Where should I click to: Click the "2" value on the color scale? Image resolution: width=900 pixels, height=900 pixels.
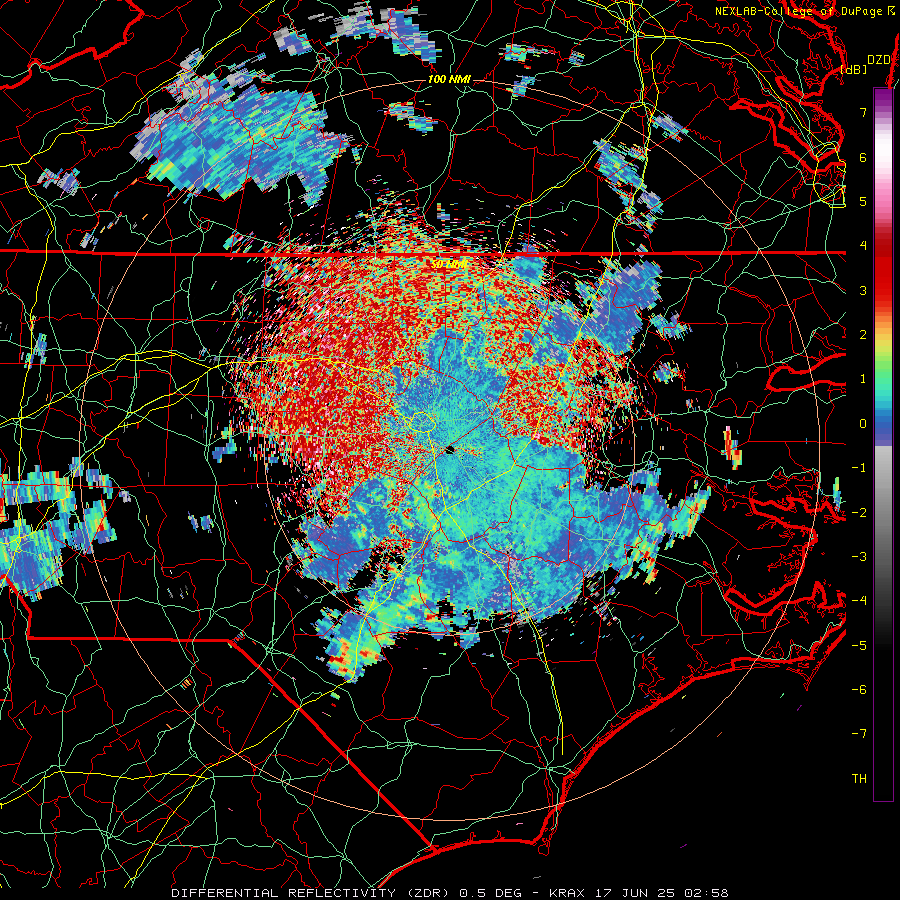coord(863,335)
